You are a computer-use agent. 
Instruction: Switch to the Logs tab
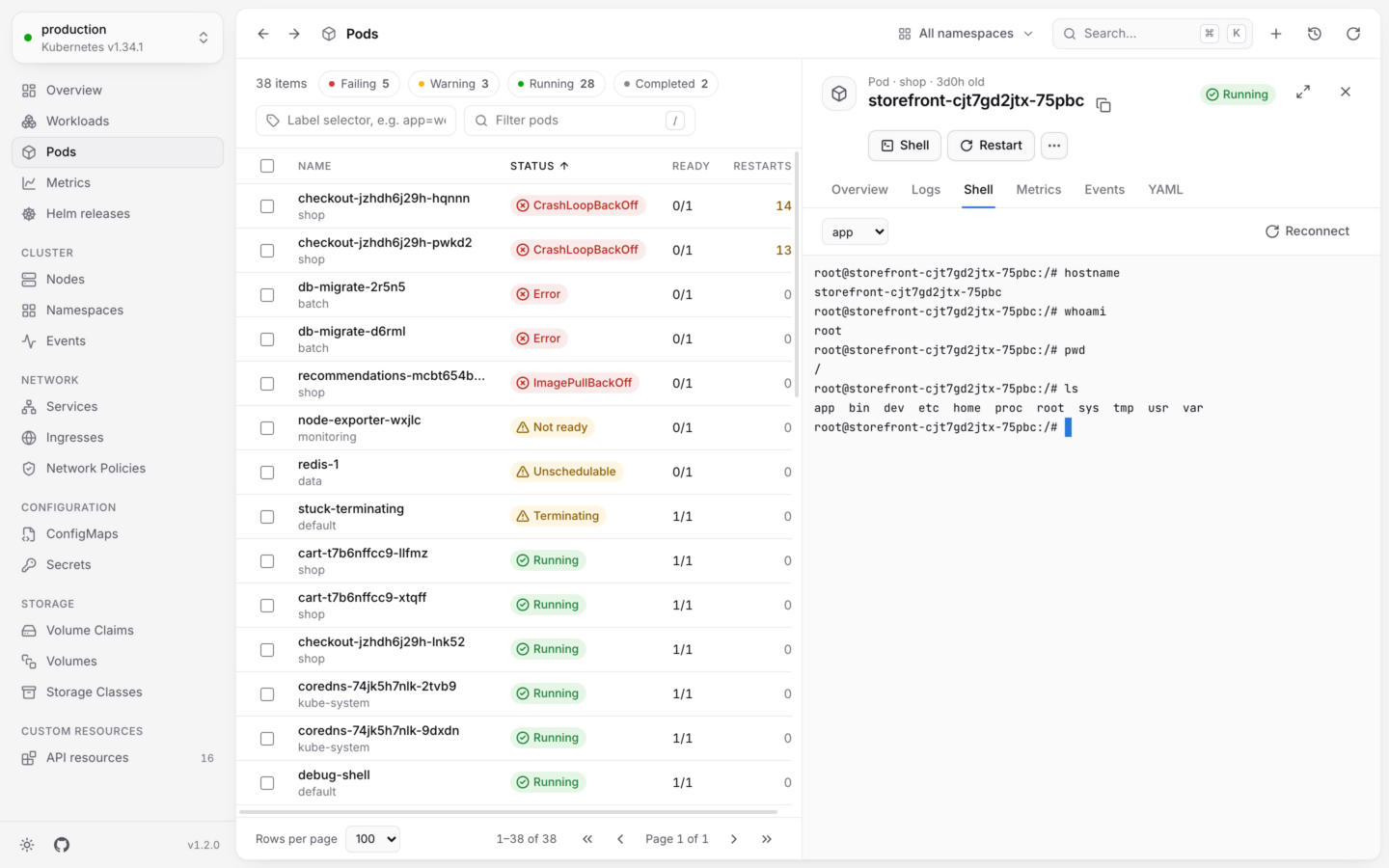(x=926, y=190)
